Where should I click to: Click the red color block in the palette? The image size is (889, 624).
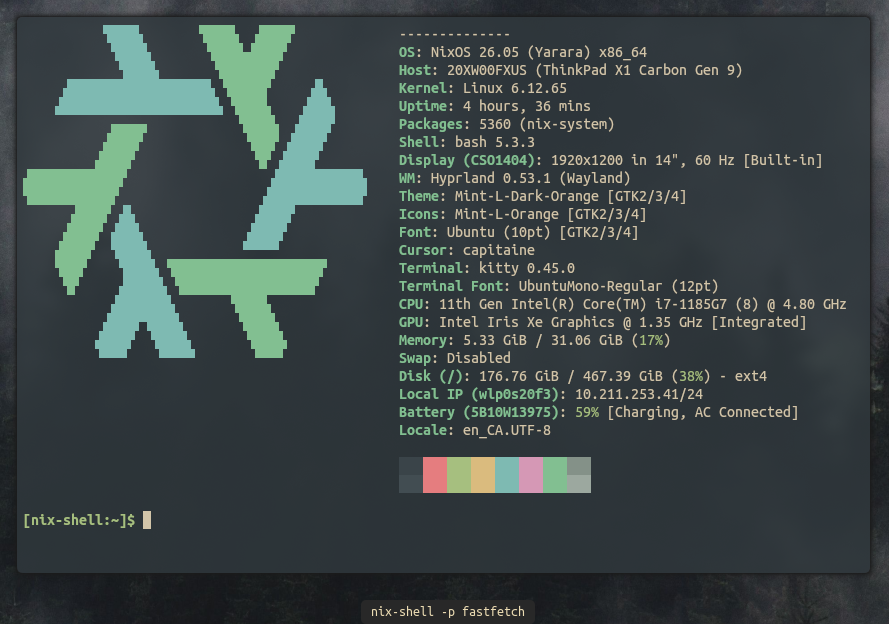pos(435,475)
